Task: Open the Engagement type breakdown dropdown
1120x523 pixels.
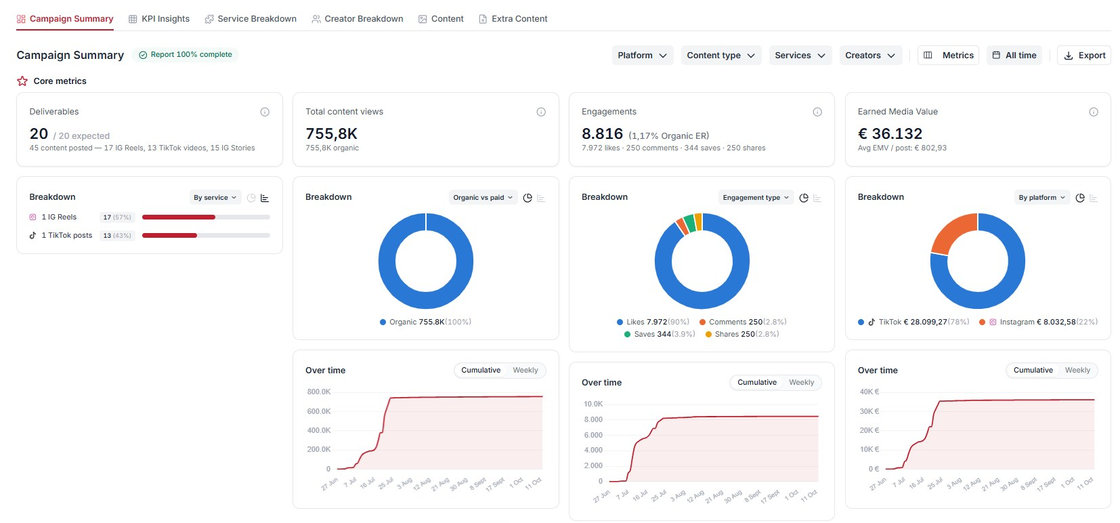Action: point(756,197)
